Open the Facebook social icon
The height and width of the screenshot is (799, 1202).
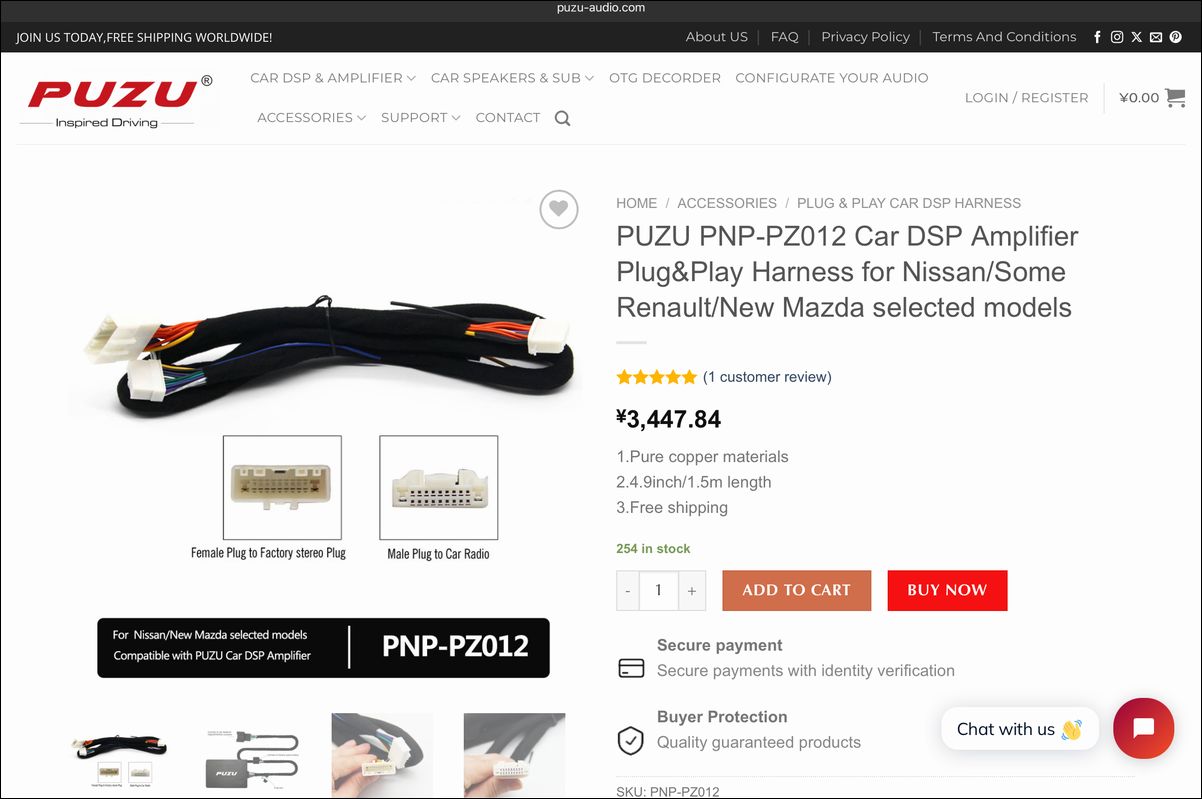[x=1098, y=37]
